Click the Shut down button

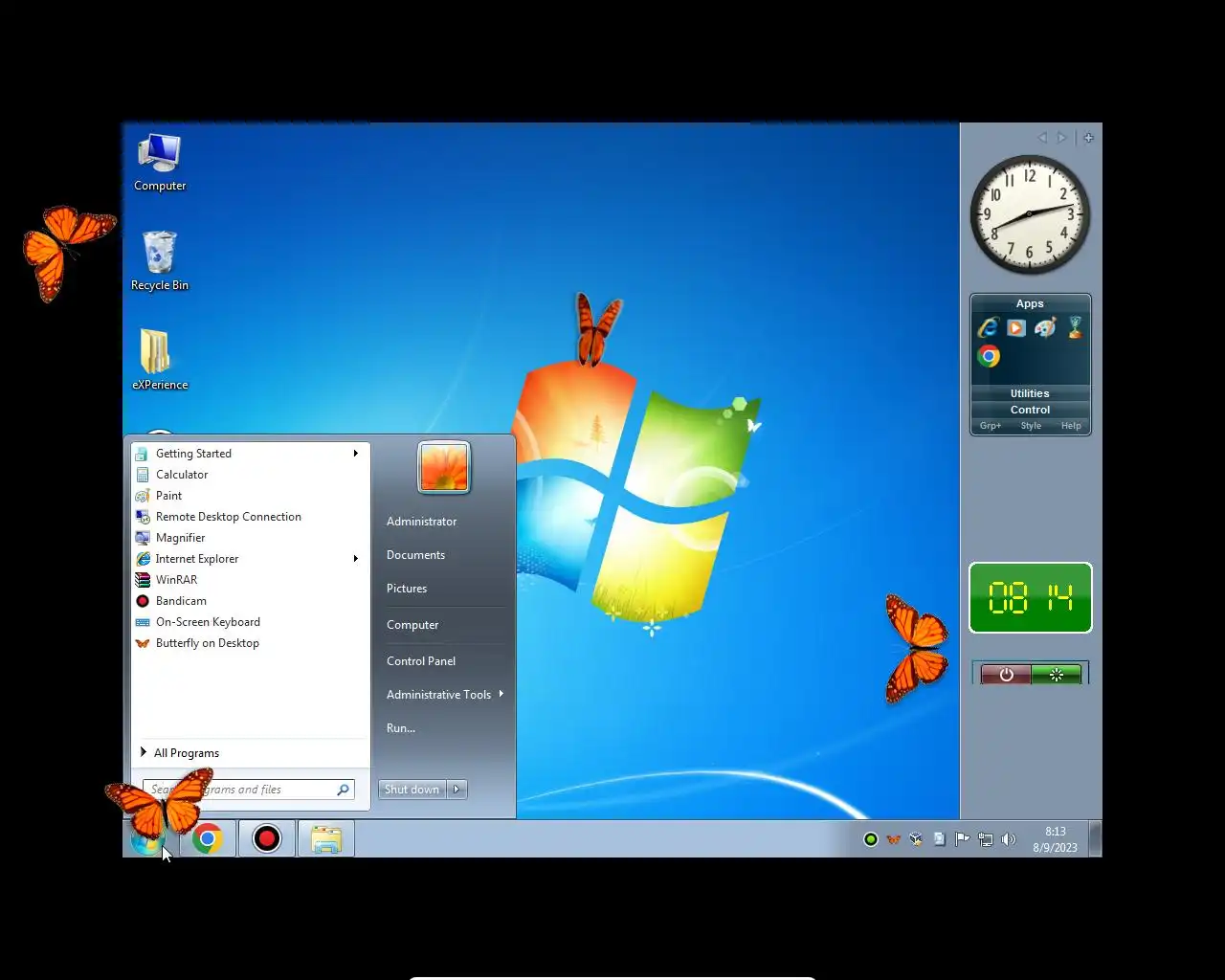pos(412,790)
